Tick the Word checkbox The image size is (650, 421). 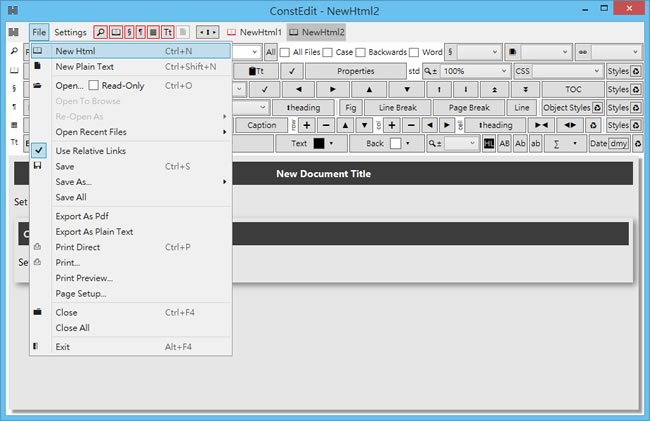tap(414, 52)
